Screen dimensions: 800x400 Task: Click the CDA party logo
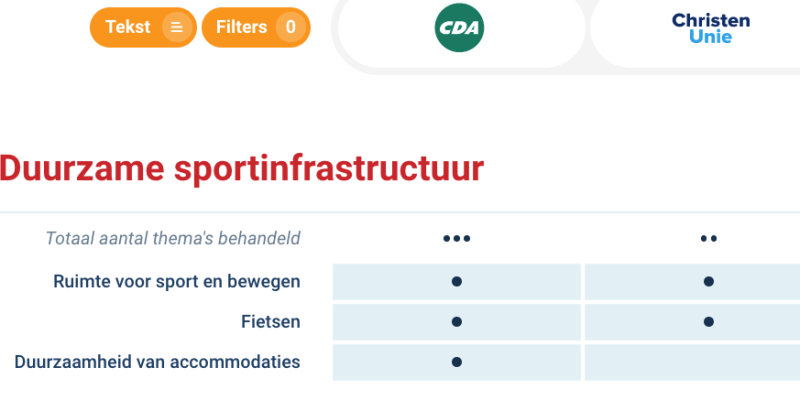pos(459,28)
